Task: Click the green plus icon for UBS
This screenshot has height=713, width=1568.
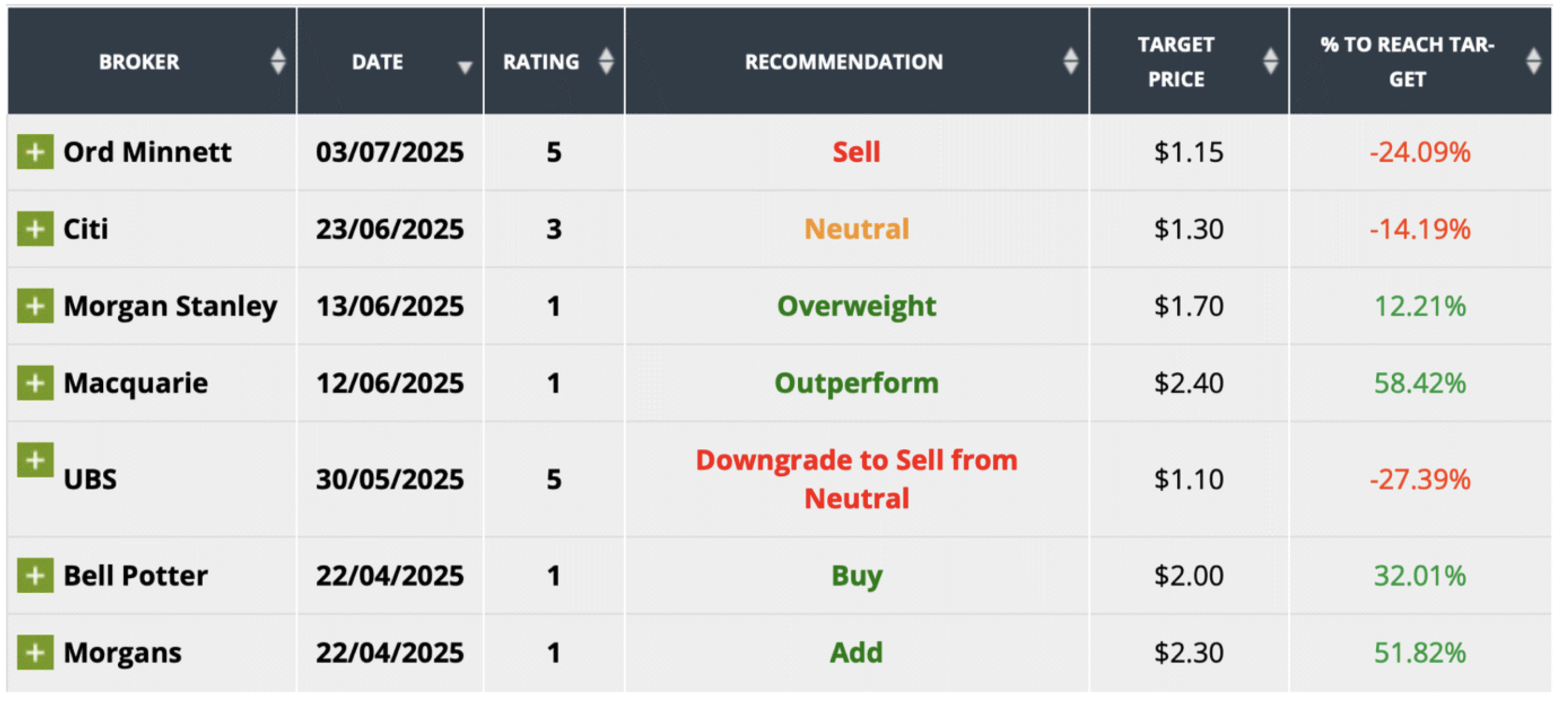Action: point(35,459)
